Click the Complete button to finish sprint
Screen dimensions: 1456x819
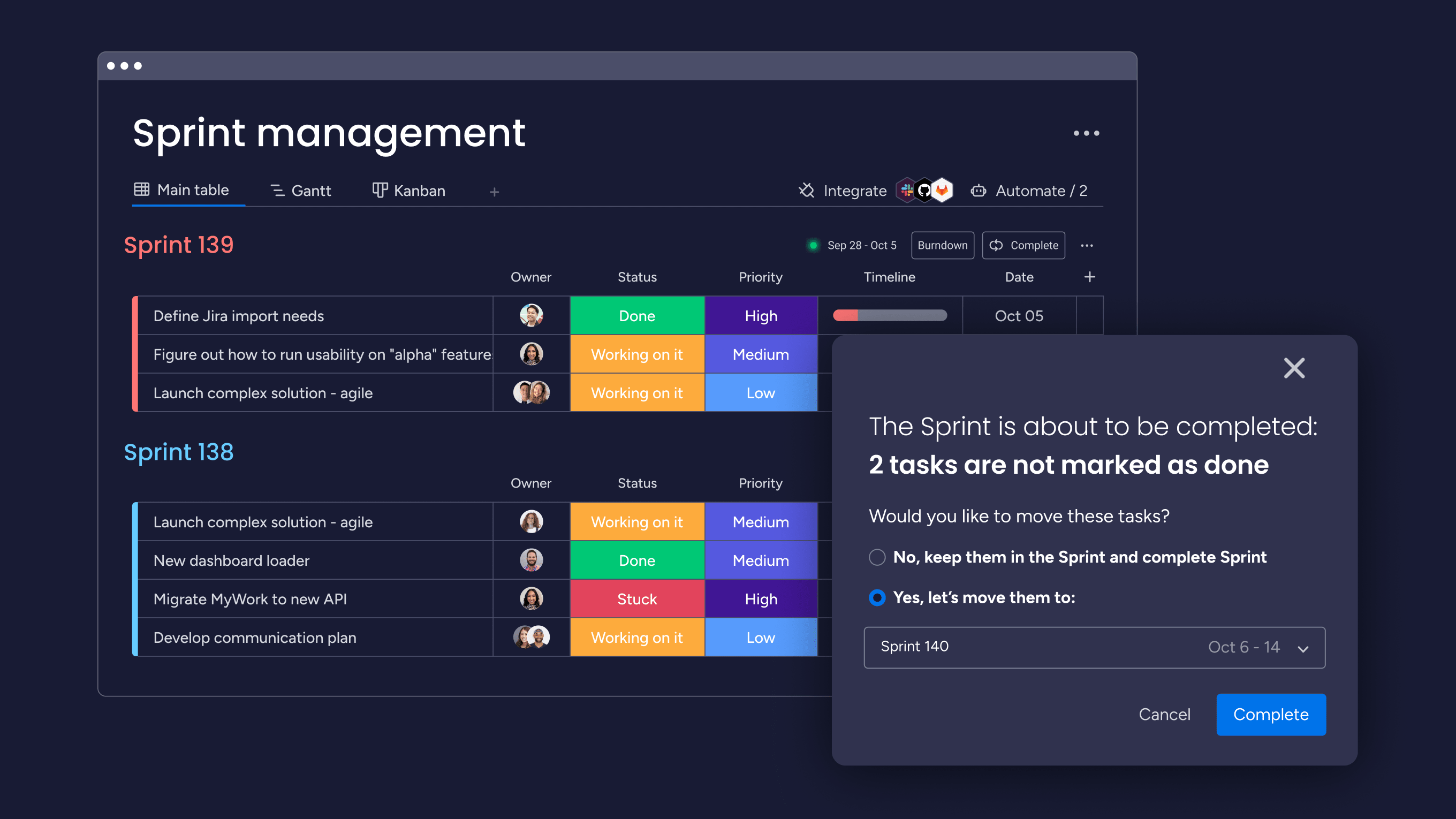[1271, 714]
